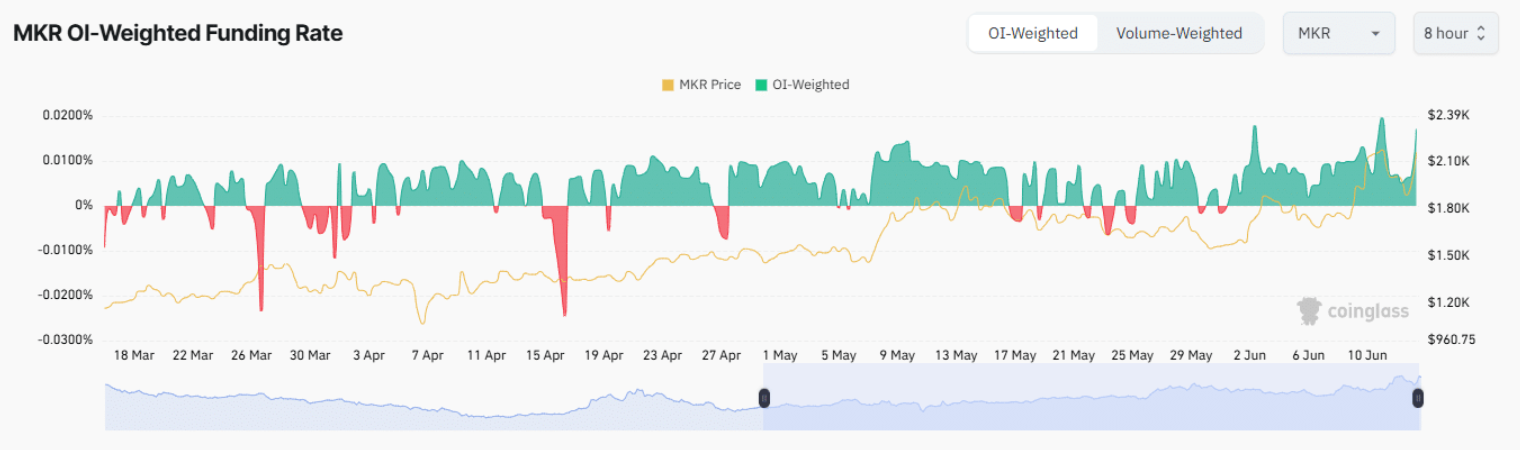Toggle the MKR Price series label
The width and height of the screenshot is (1520, 450).
[x=710, y=85]
